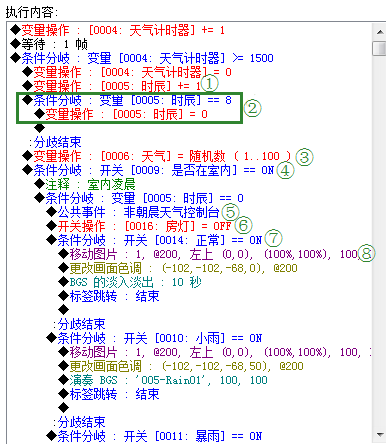Select line '开关操作 [0016: 房灯] = OFF'
The image size is (386, 444).
point(139,226)
